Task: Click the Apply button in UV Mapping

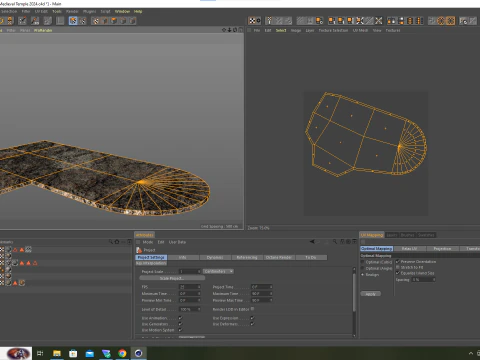Action: tap(371, 294)
